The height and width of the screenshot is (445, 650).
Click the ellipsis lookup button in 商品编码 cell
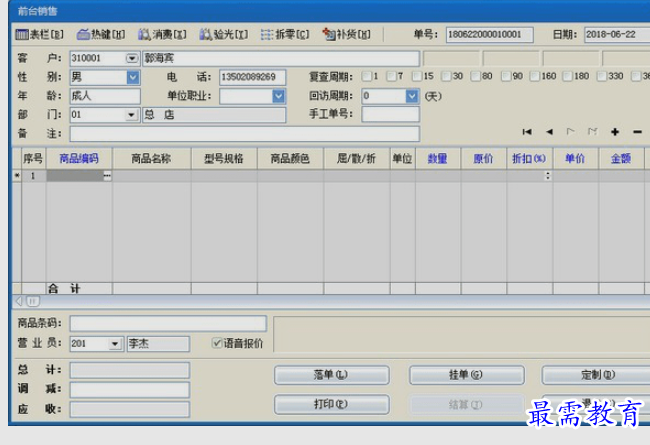107,176
